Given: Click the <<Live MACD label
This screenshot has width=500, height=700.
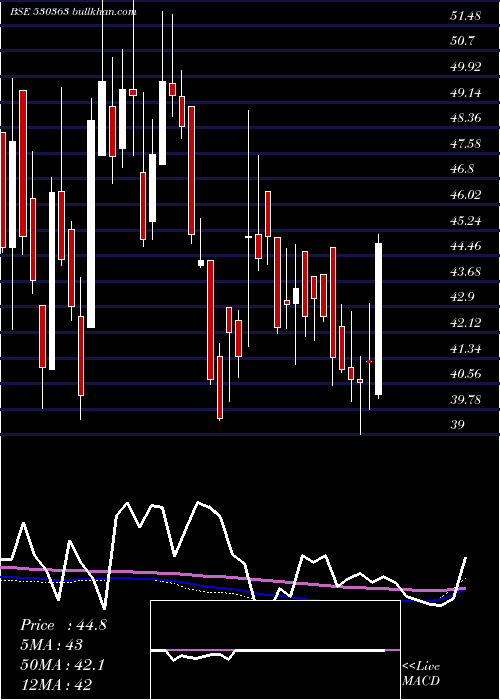Looking at the screenshot, I should (x=421, y=674).
